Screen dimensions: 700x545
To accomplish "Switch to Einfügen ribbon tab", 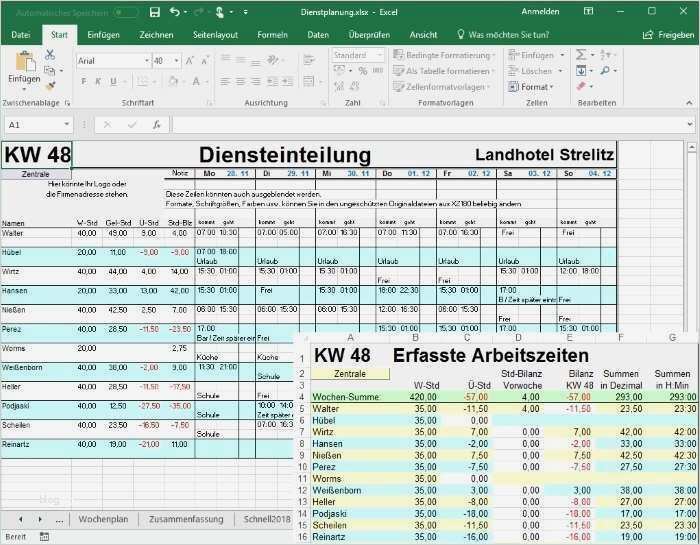I will tap(103, 35).
